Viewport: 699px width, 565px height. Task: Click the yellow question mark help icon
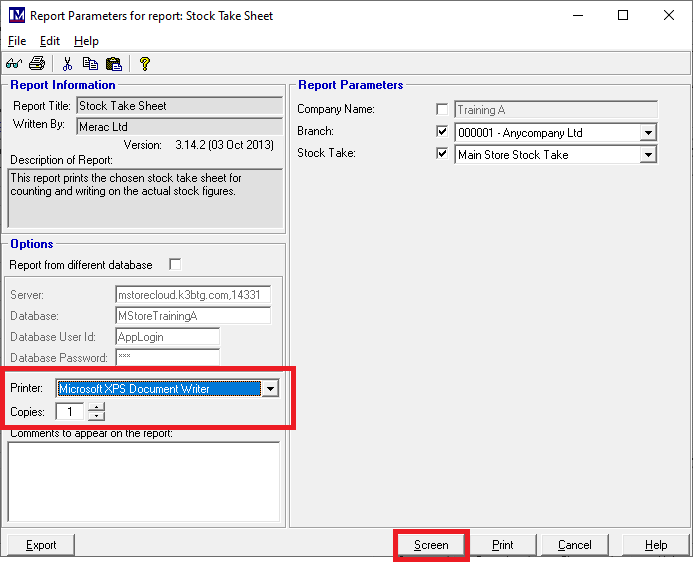[144, 64]
